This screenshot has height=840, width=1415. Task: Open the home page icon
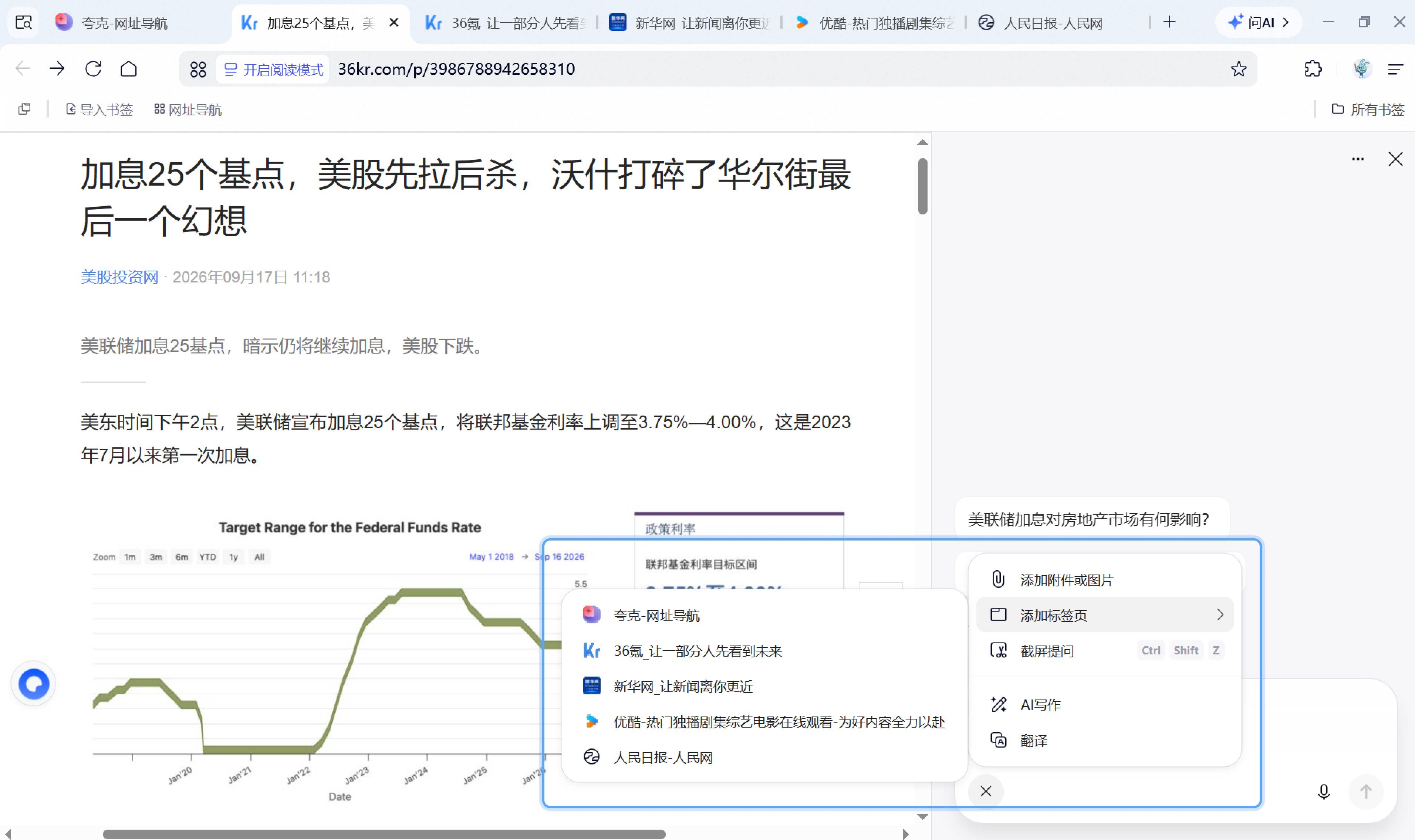(129, 68)
